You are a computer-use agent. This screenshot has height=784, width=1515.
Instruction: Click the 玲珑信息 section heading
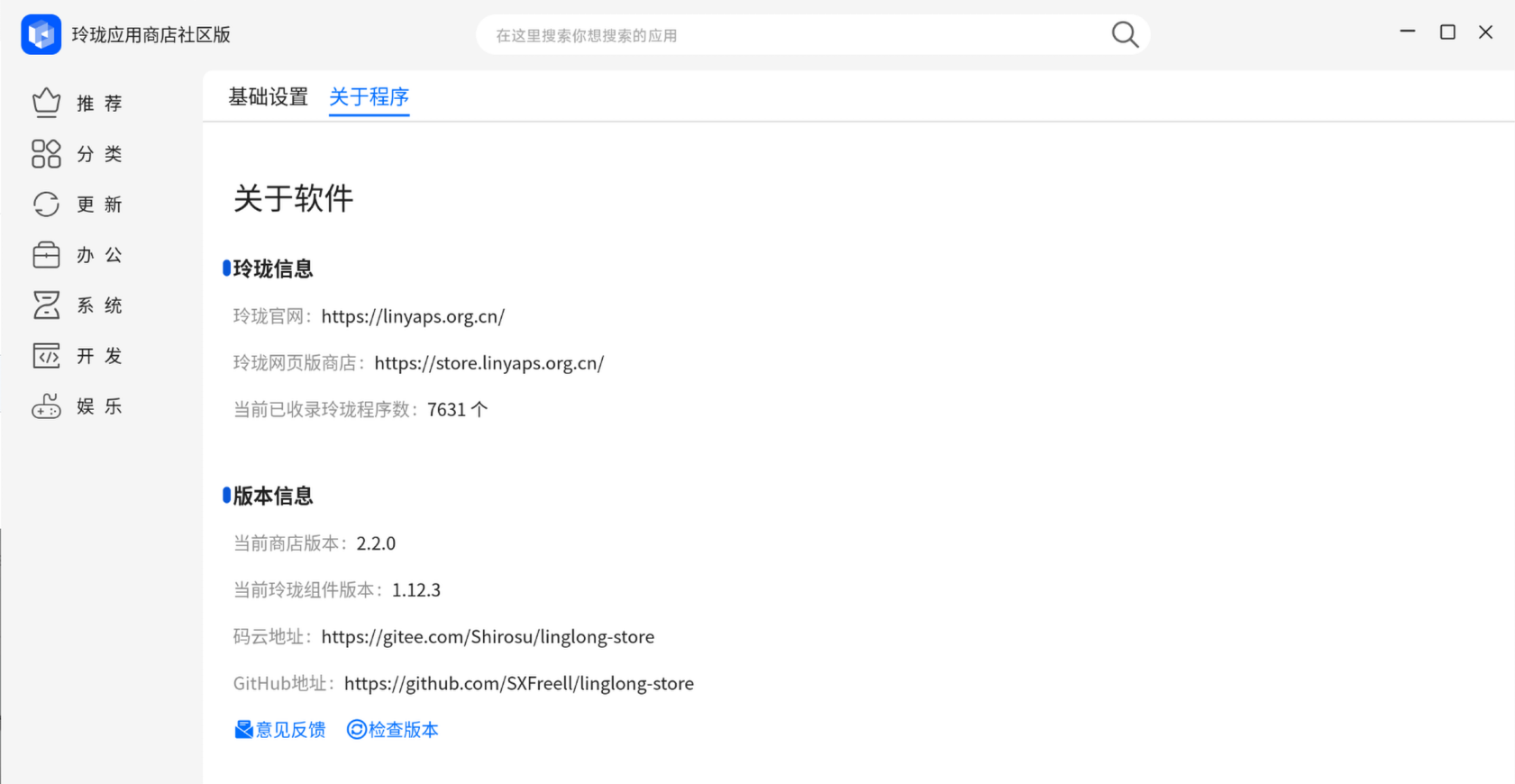pos(272,269)
